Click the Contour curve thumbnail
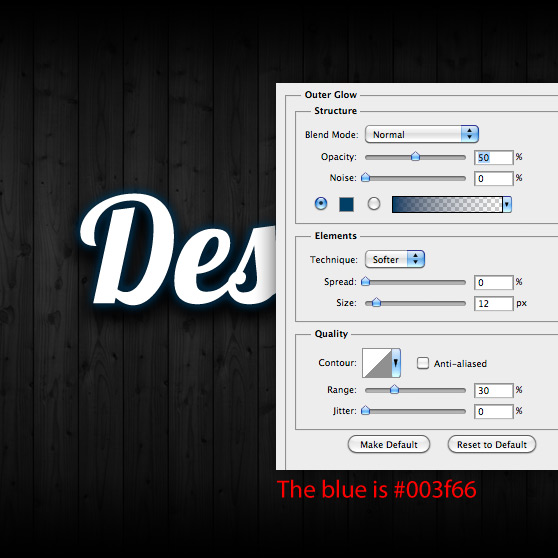This screenshot has height=558, width=558. (x=377, y=363)
